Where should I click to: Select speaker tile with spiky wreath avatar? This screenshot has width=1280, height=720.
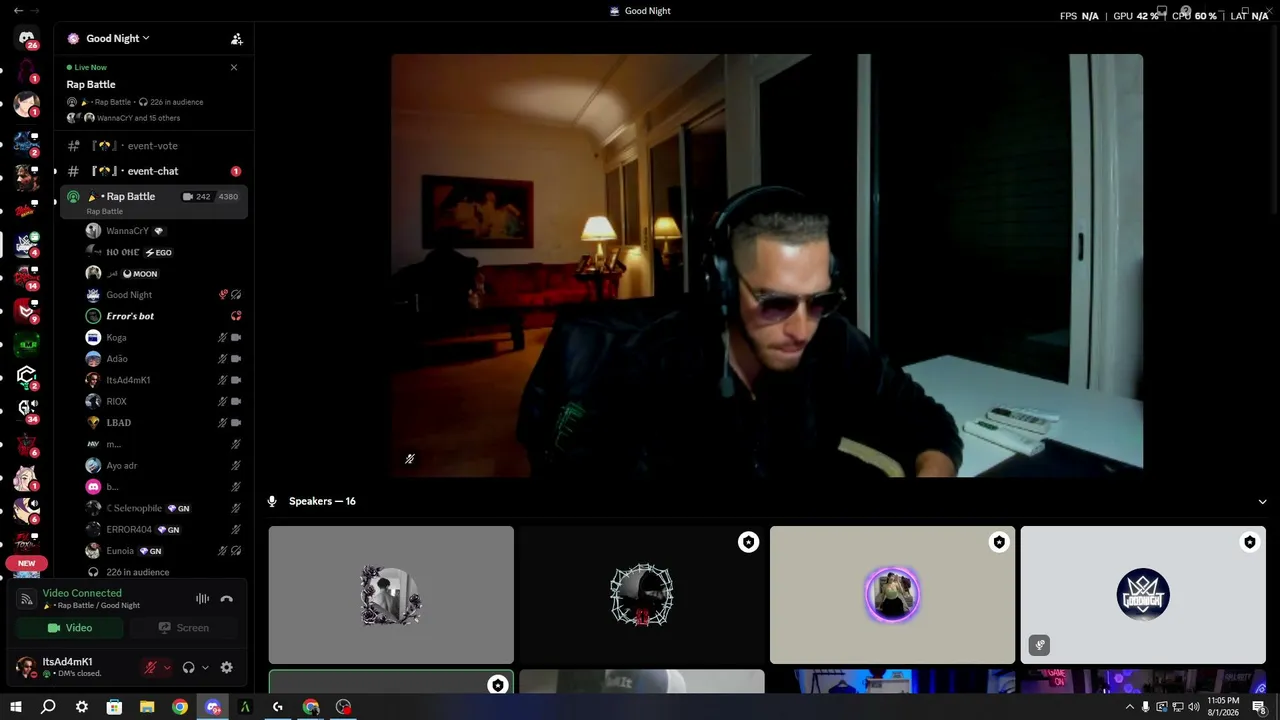pyautogui.click(x=642, y=595)
